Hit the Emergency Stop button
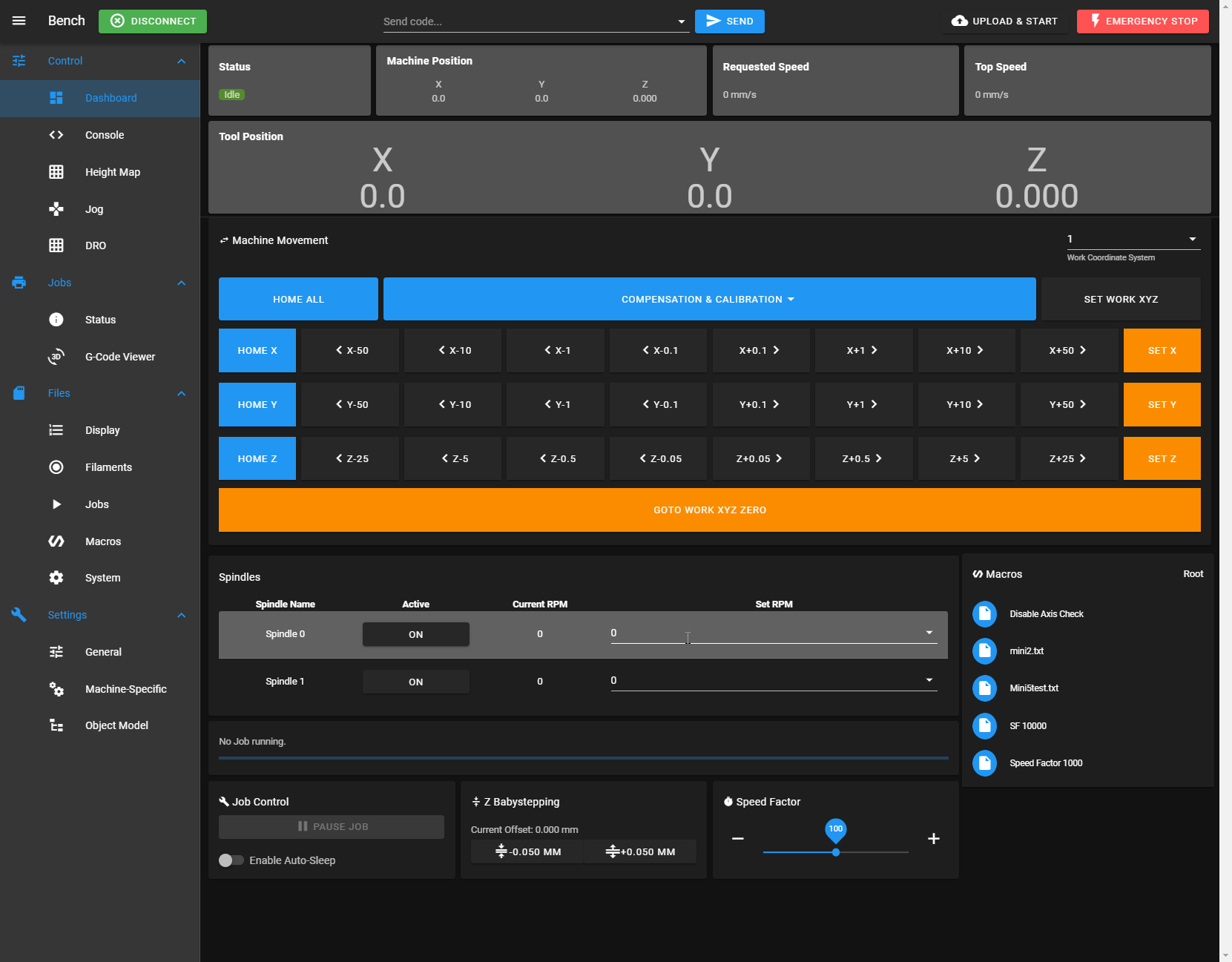 click(1143, 21)
